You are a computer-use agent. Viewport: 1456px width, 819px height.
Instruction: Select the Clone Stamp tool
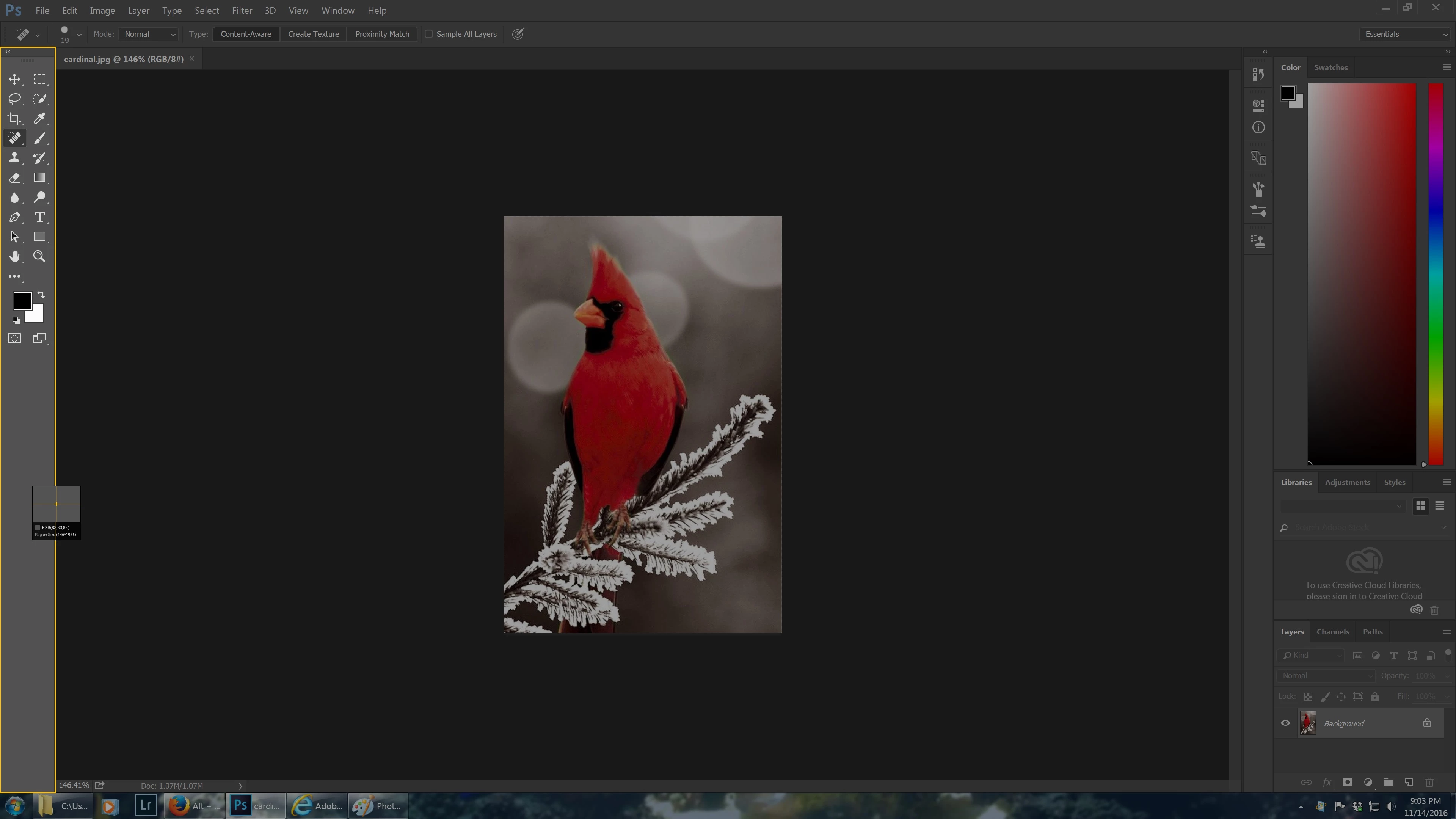point(15,158)
